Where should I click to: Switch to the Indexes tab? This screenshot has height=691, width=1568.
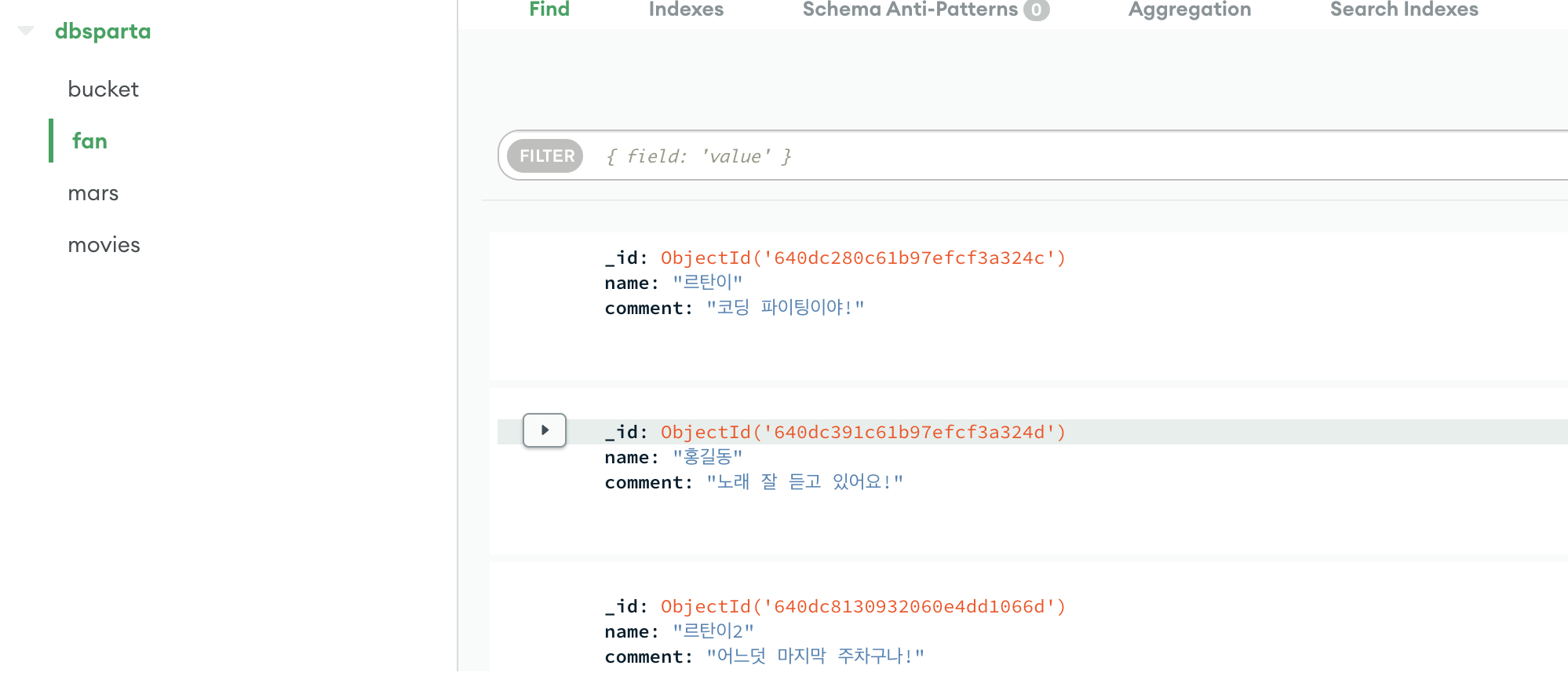pyautogui.click(x=686, y=9)
